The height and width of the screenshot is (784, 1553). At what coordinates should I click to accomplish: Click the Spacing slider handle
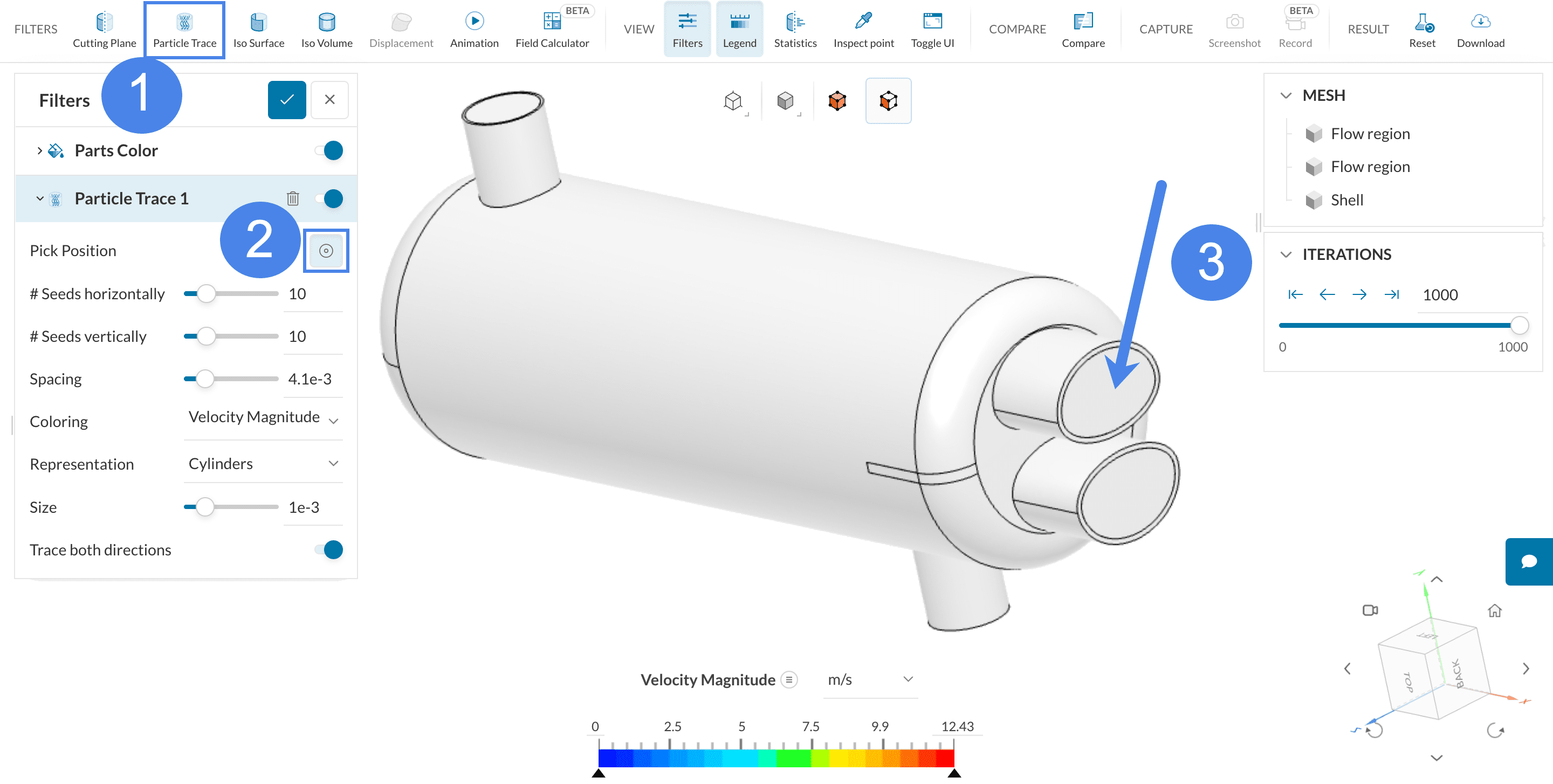tap(205, 379)
